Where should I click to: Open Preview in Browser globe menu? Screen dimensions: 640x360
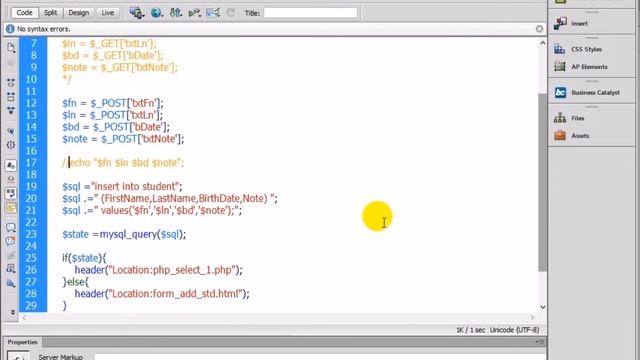coord(157,13)
